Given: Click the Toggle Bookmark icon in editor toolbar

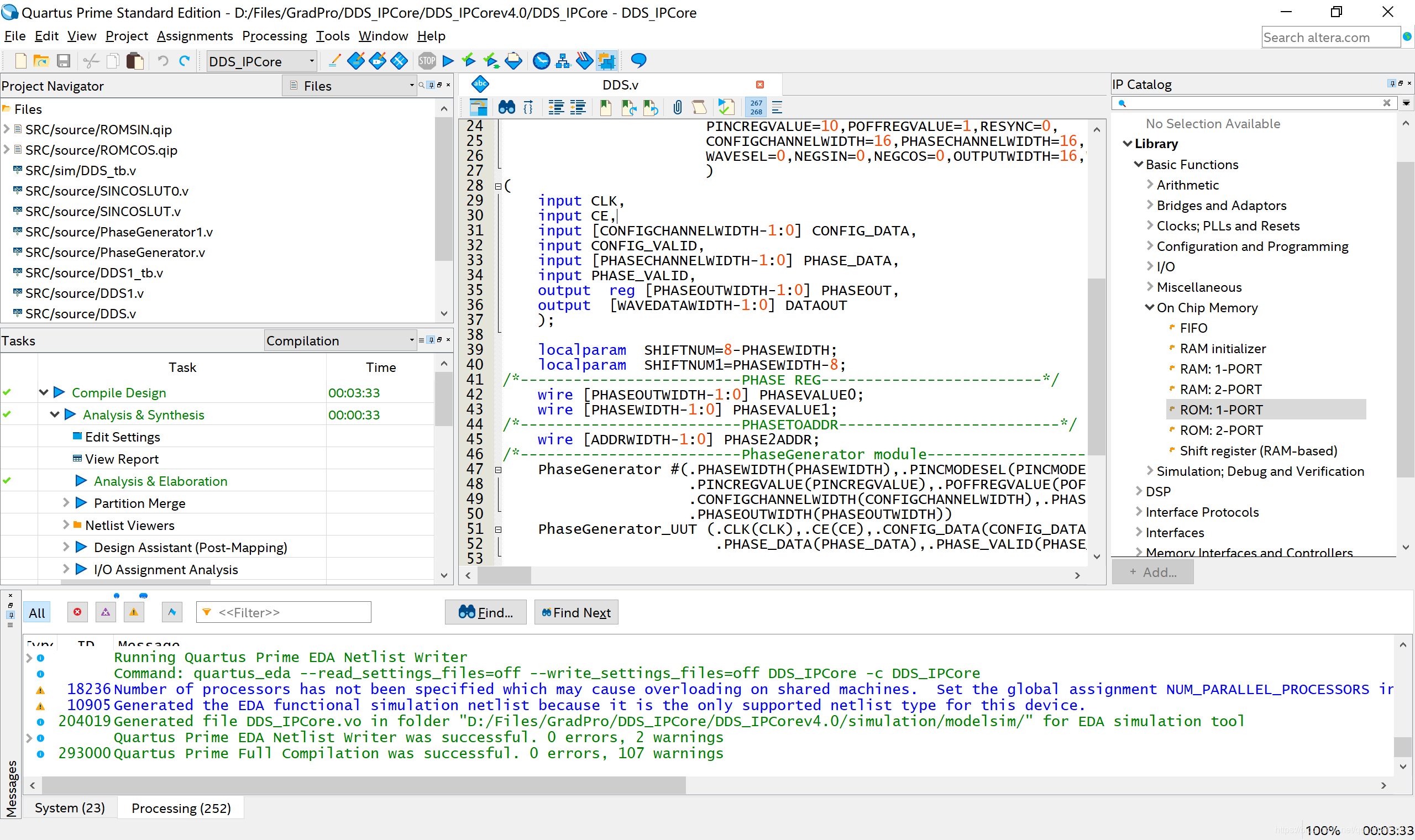Looking at the screenshot, I should pos(606,107).
